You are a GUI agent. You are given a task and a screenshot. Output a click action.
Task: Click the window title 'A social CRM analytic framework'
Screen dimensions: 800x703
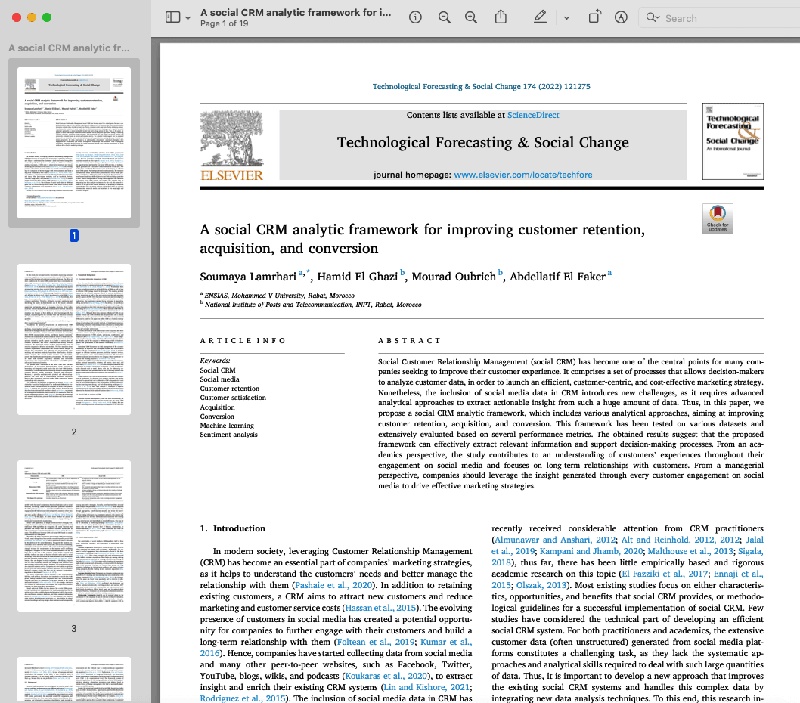[x=295, y=12]
